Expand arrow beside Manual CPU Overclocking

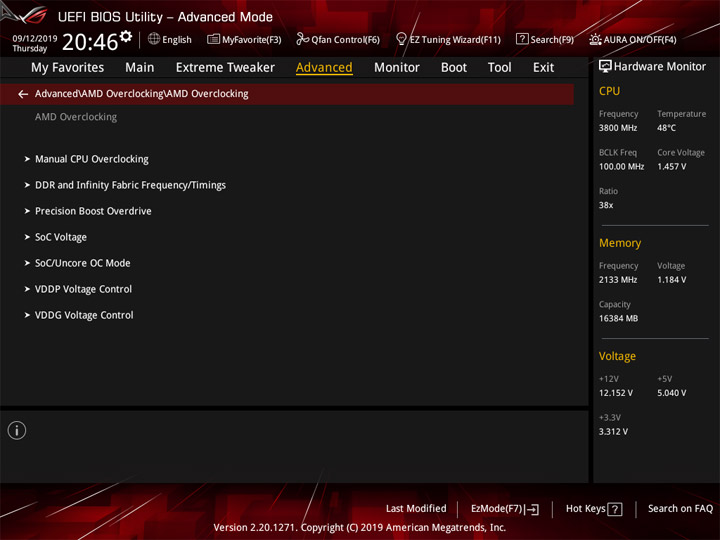pos(27,159)
